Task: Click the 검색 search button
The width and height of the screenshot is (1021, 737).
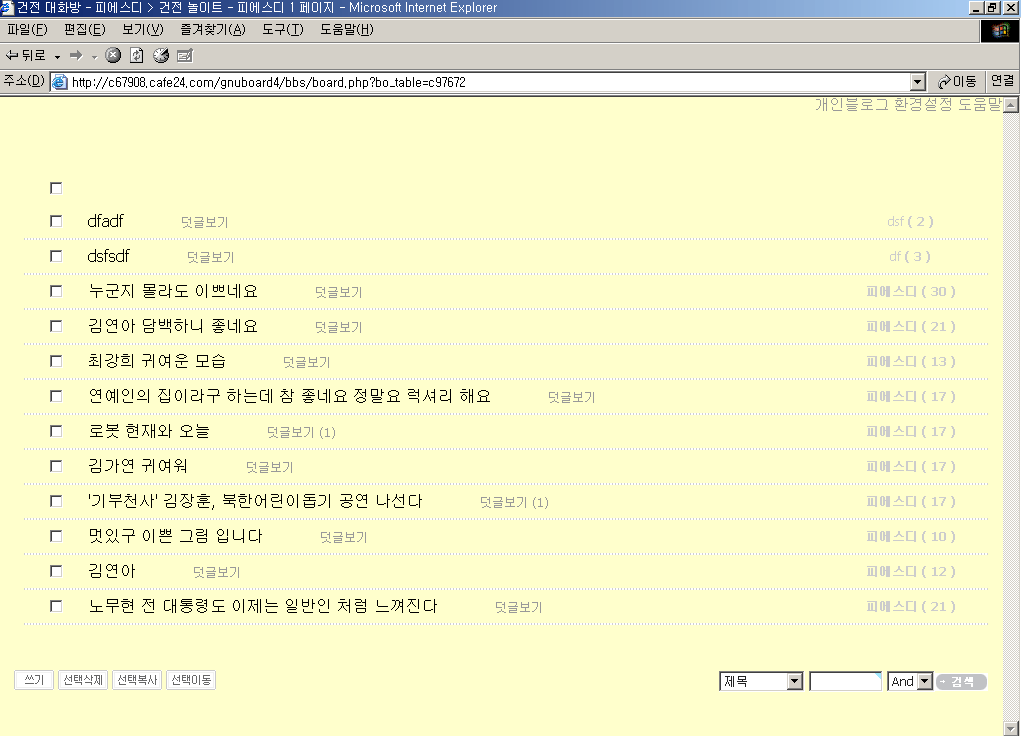Action: (x=961, y=682)
